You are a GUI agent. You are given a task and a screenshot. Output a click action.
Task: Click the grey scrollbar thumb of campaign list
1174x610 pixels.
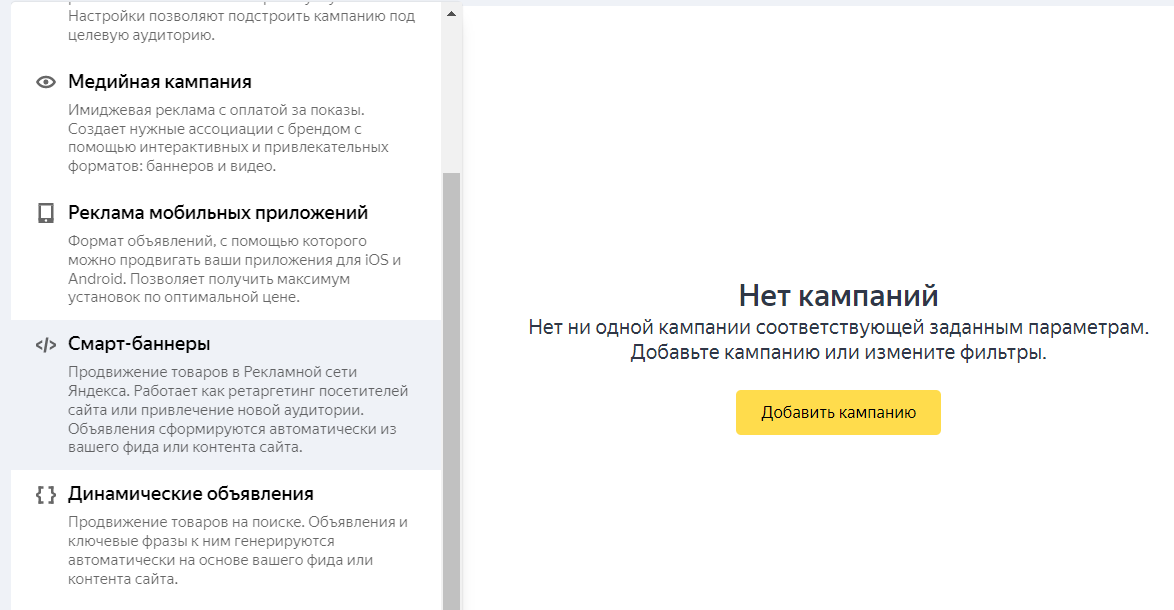(x=451, y=390)
